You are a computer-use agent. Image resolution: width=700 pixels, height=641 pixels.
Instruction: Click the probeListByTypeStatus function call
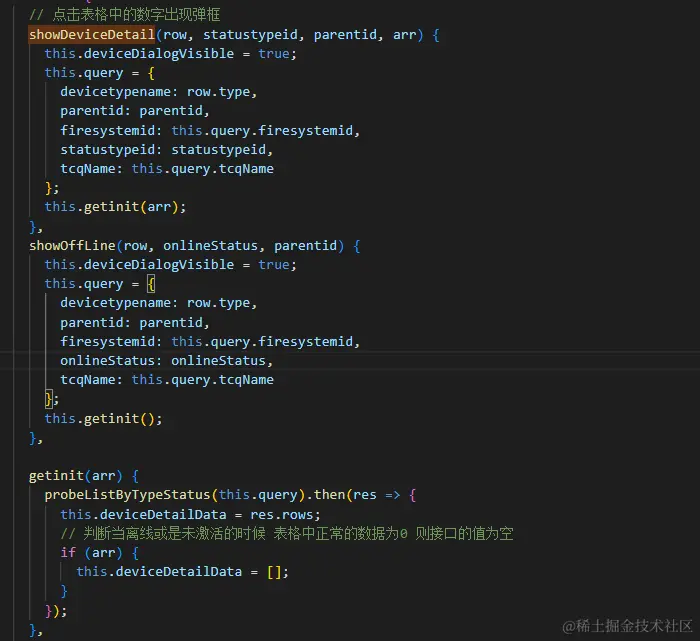point(127,495)
